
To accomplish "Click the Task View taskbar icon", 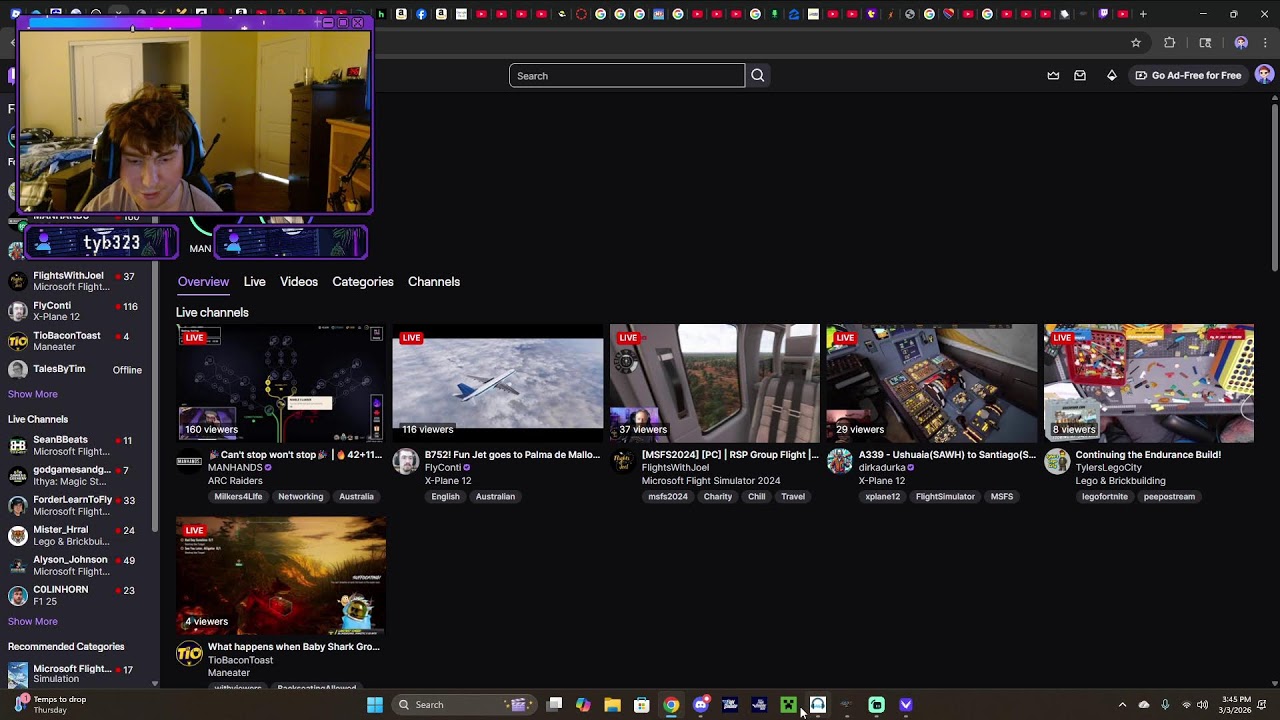I will click(555, 705).
